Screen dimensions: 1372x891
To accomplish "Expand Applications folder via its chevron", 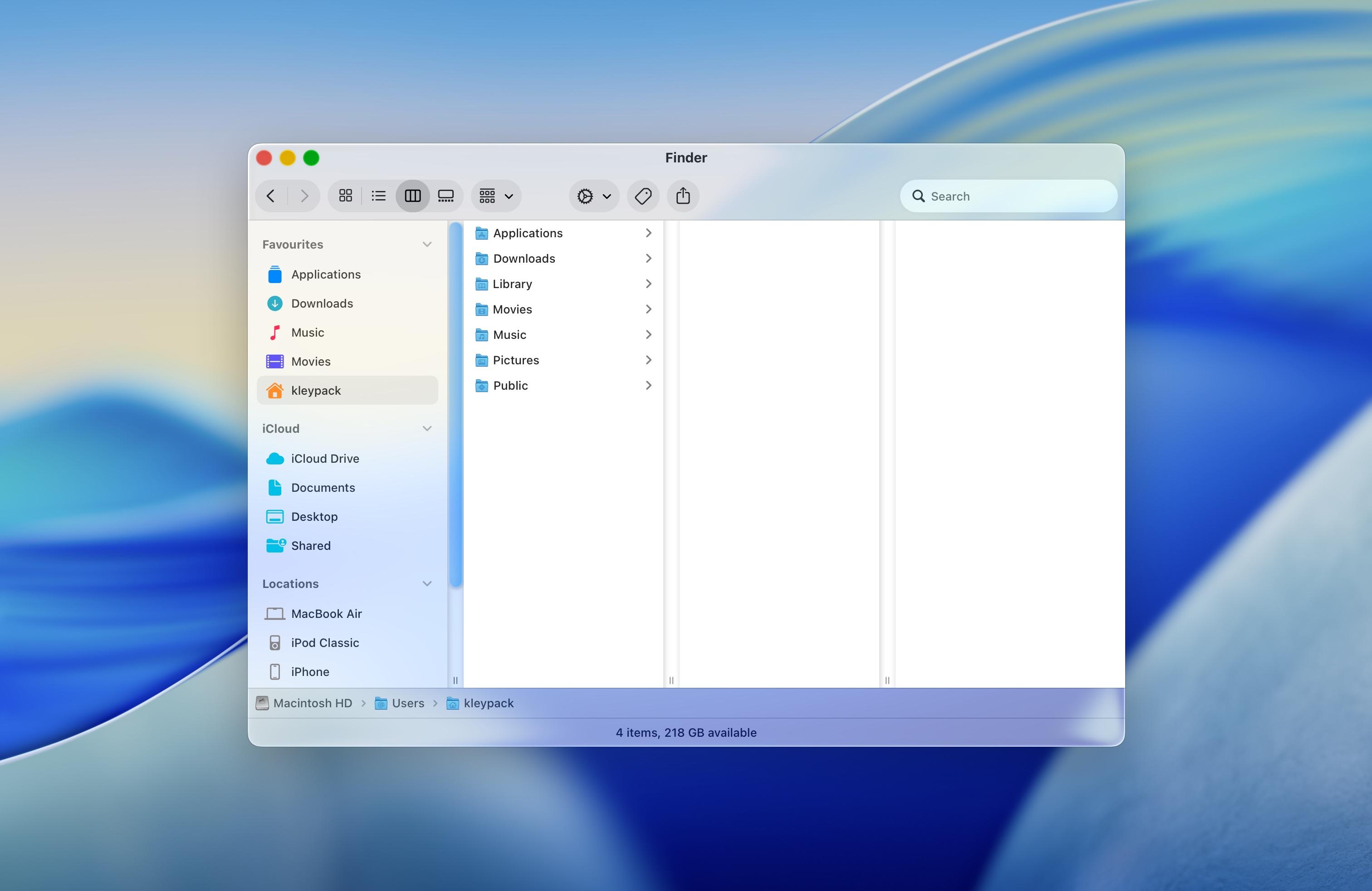I will coord(648,233).
